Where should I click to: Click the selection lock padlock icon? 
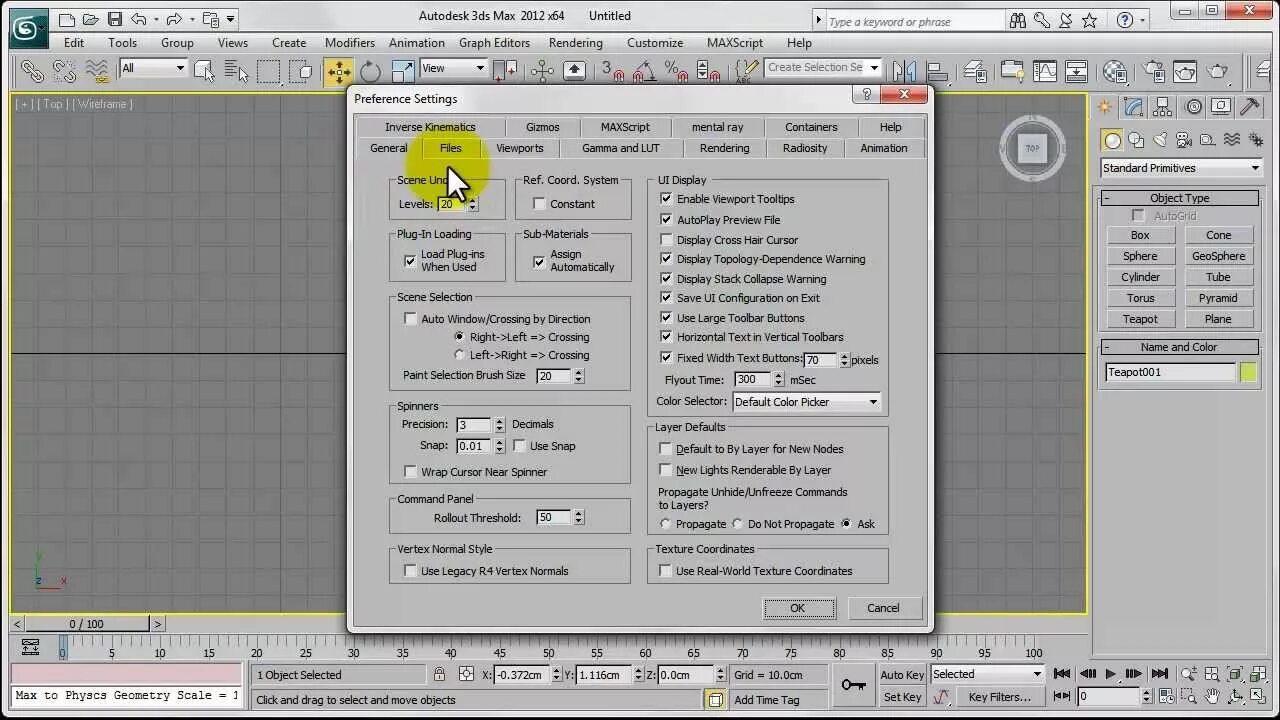click(439, 675)
